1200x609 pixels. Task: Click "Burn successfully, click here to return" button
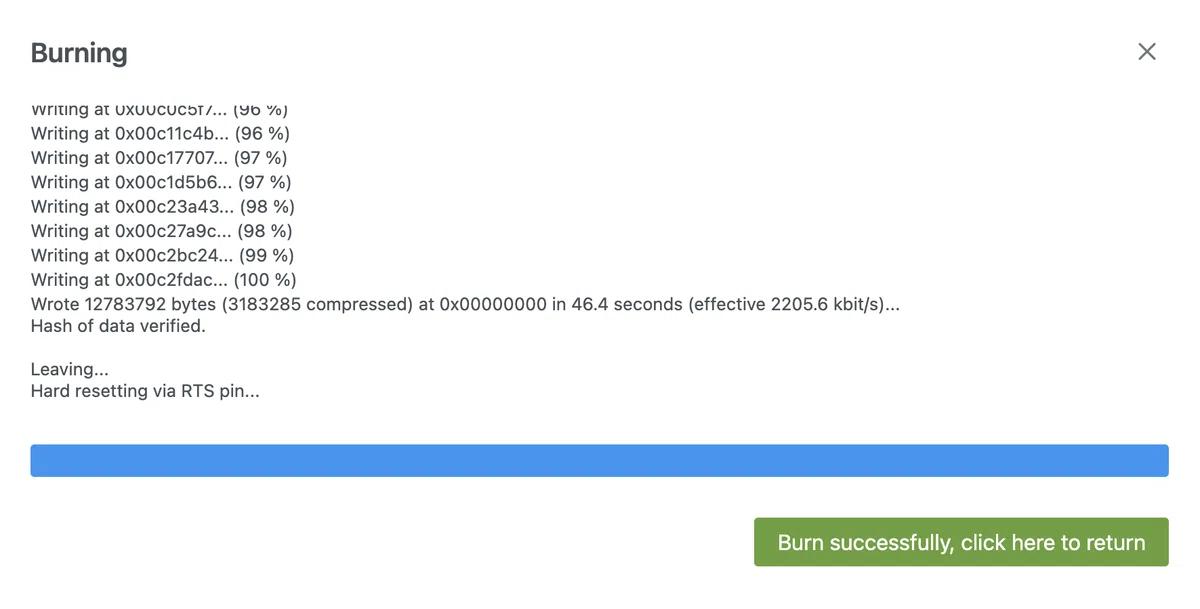(961, 542)
